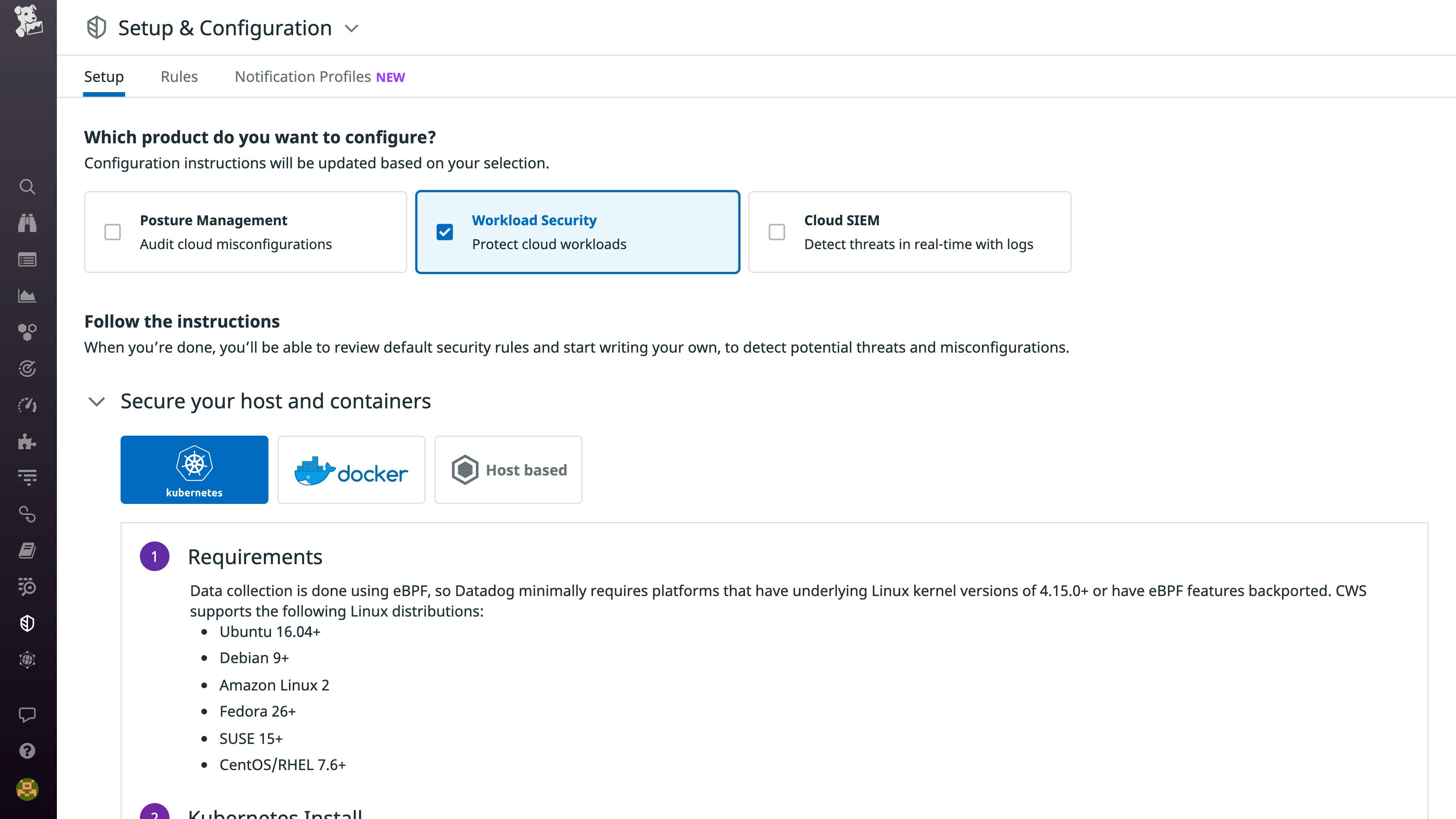This screenshot has height=819, width=1456.
Task: Open the user avatar at sidebar bottom
Action: [x=27, y=789]
